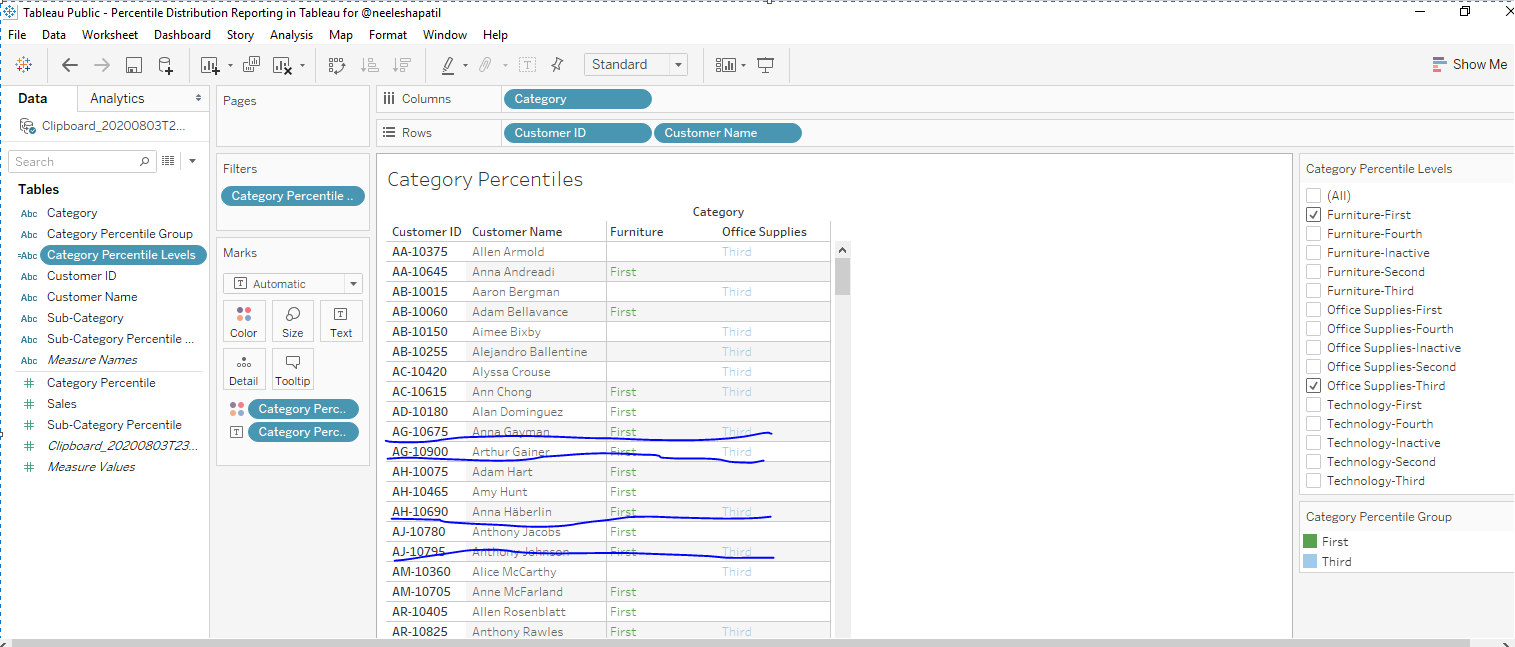Click the Size button in the Marks card
This screenshot has width=1515, height=647.
coord(292,320)
